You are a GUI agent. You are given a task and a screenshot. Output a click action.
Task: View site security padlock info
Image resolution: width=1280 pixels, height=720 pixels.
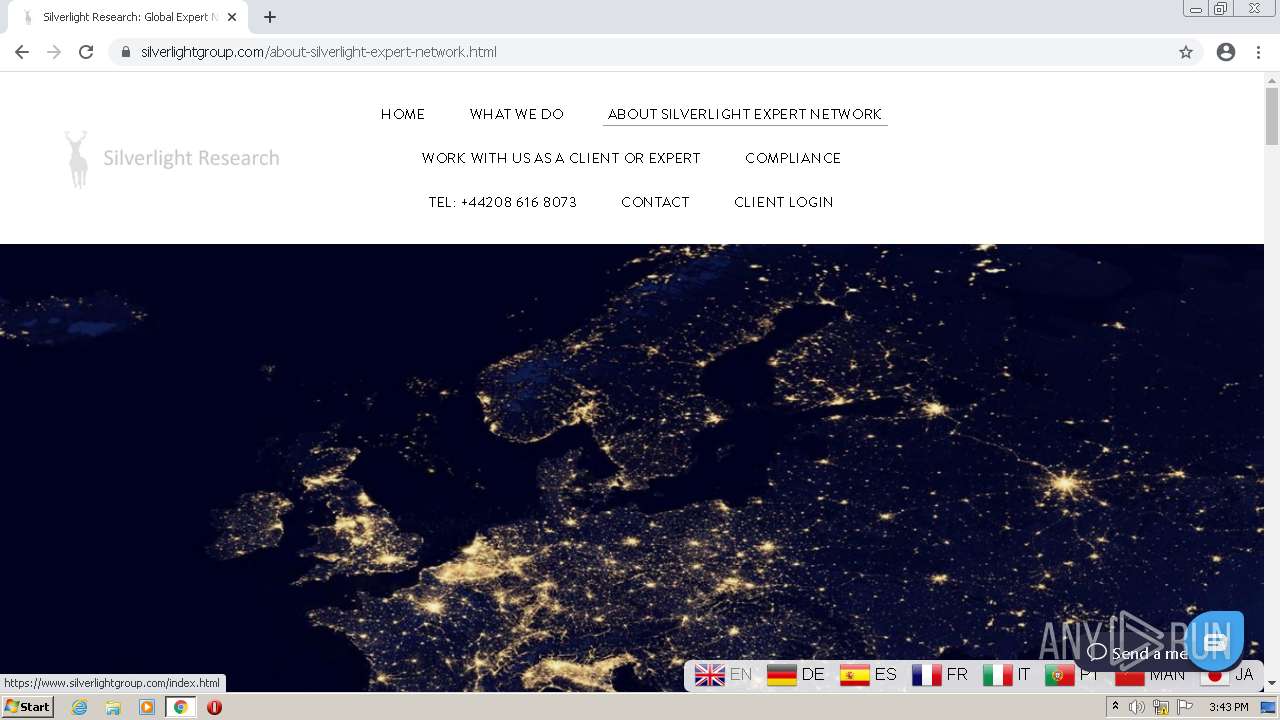click(125, 52)
